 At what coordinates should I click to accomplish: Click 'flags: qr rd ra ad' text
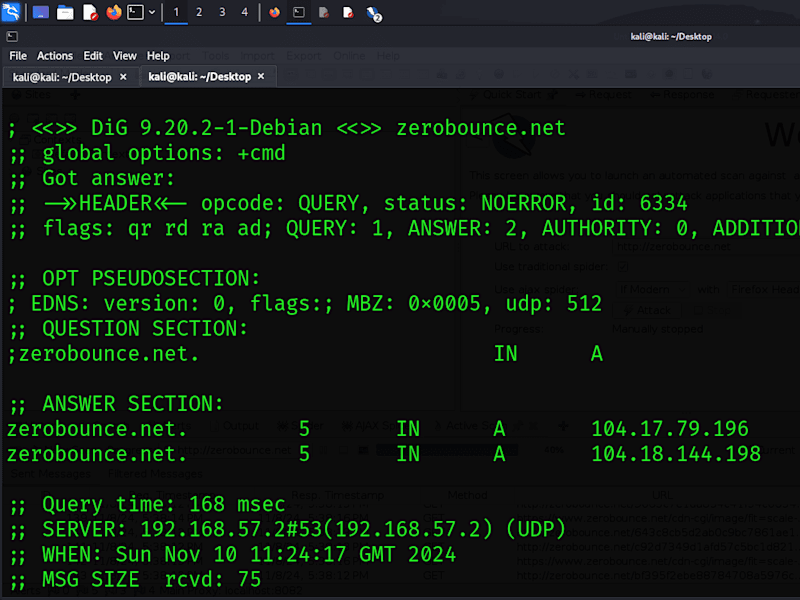(152, 228)
